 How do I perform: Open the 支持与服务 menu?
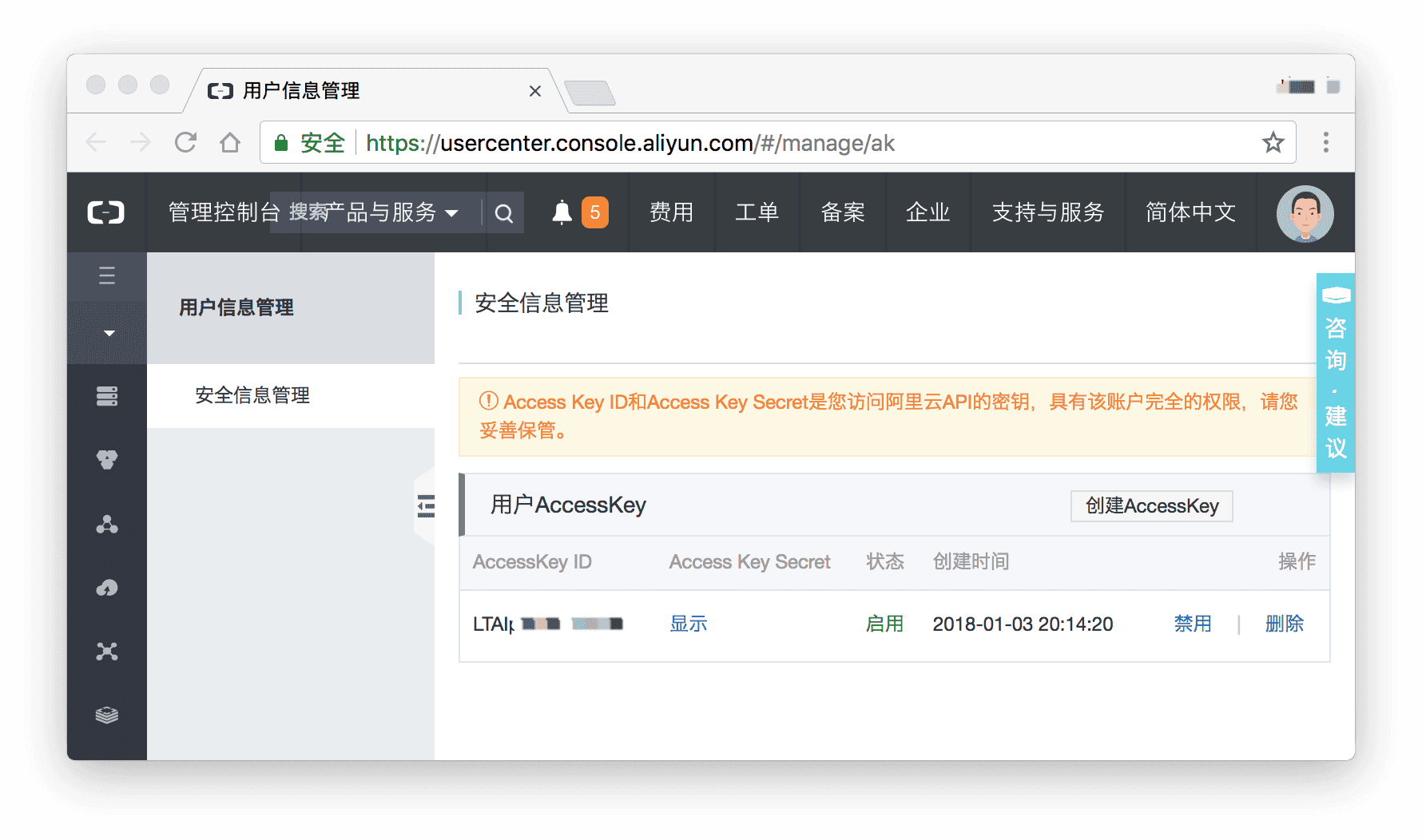pos(1047,212)
